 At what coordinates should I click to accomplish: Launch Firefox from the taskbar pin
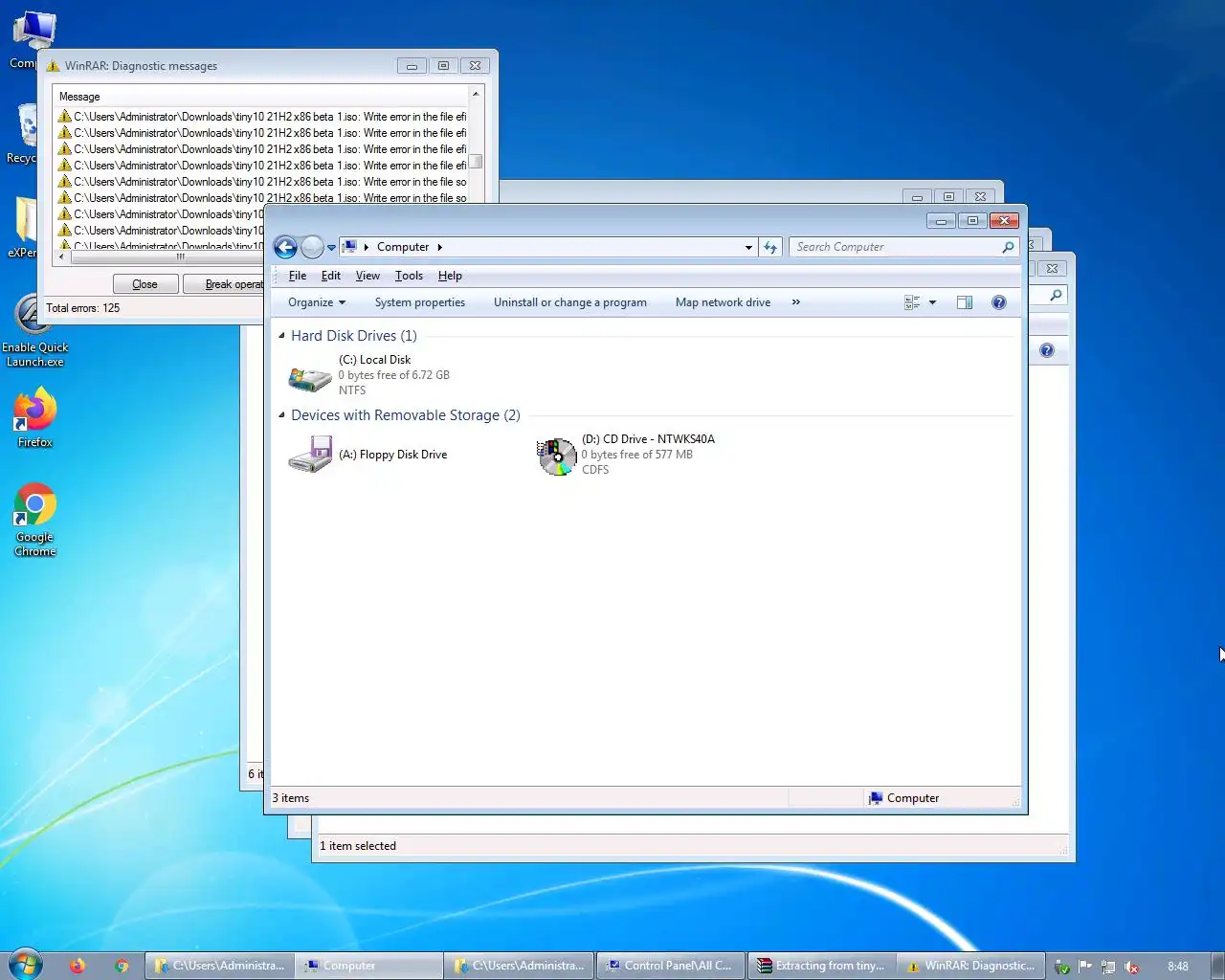click(x=78, y=966)
